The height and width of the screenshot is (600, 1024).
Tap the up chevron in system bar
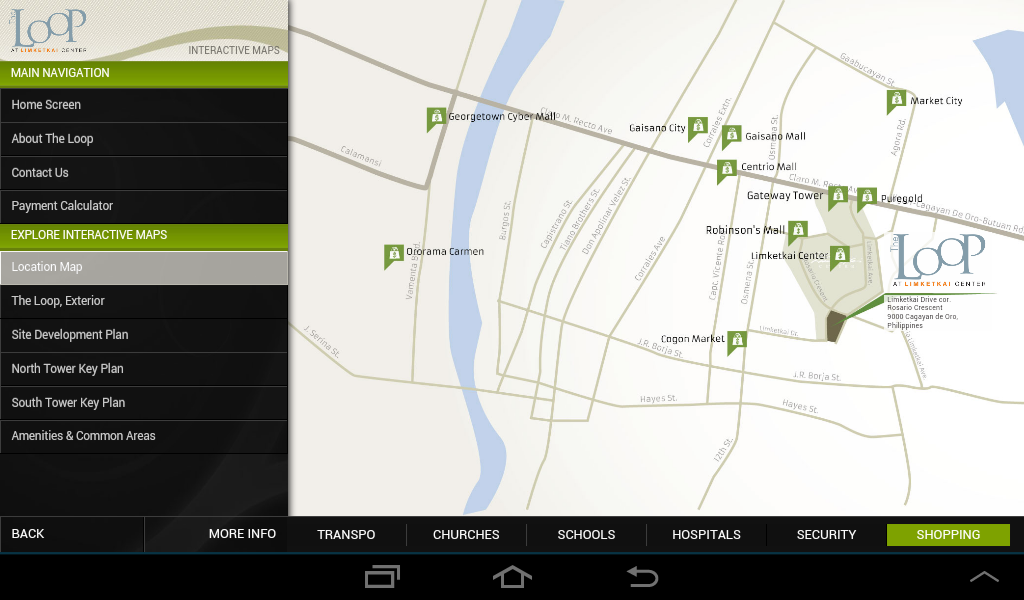pos(984,576)
